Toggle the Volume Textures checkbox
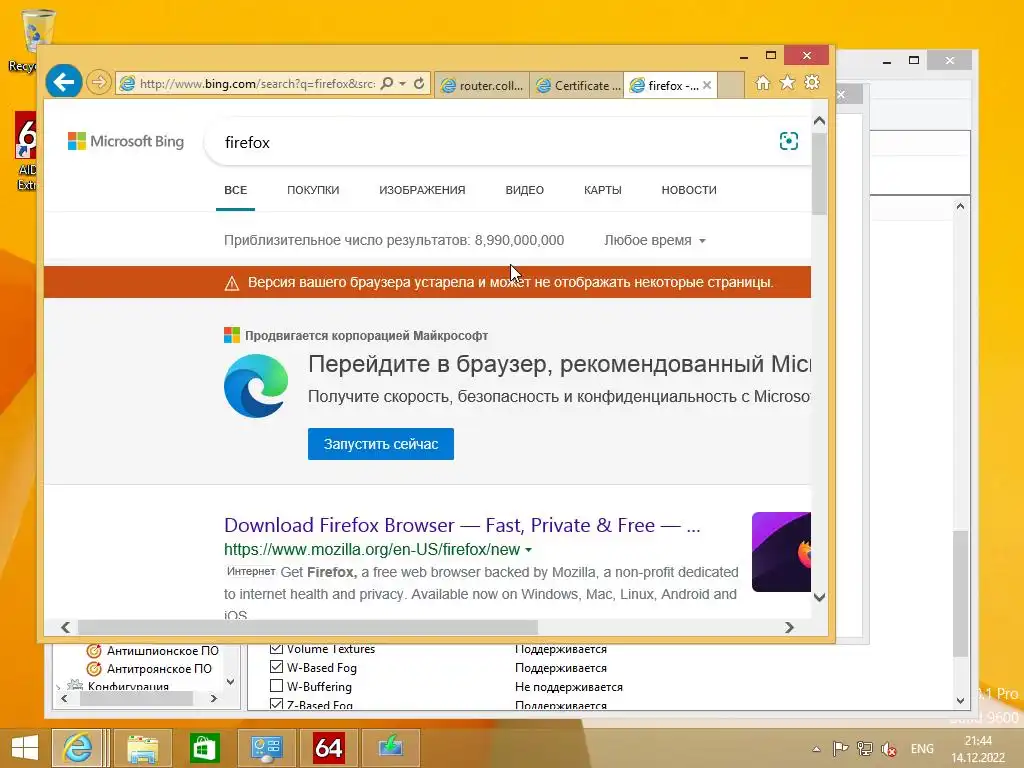This screenshot has height=768, width=1024. click(276, 648)
